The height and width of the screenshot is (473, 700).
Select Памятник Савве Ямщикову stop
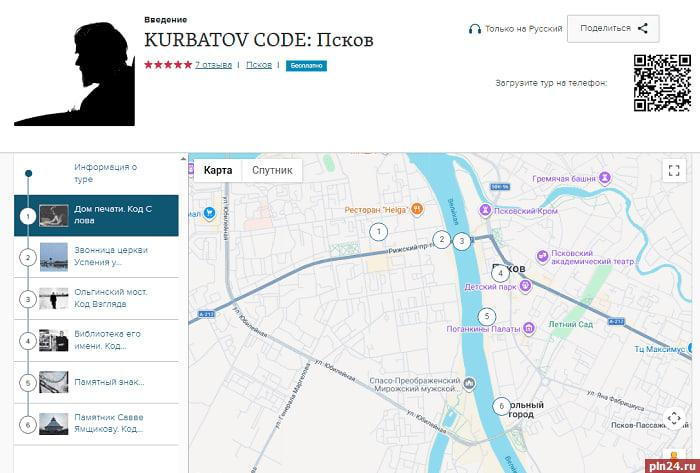(105, 423)
